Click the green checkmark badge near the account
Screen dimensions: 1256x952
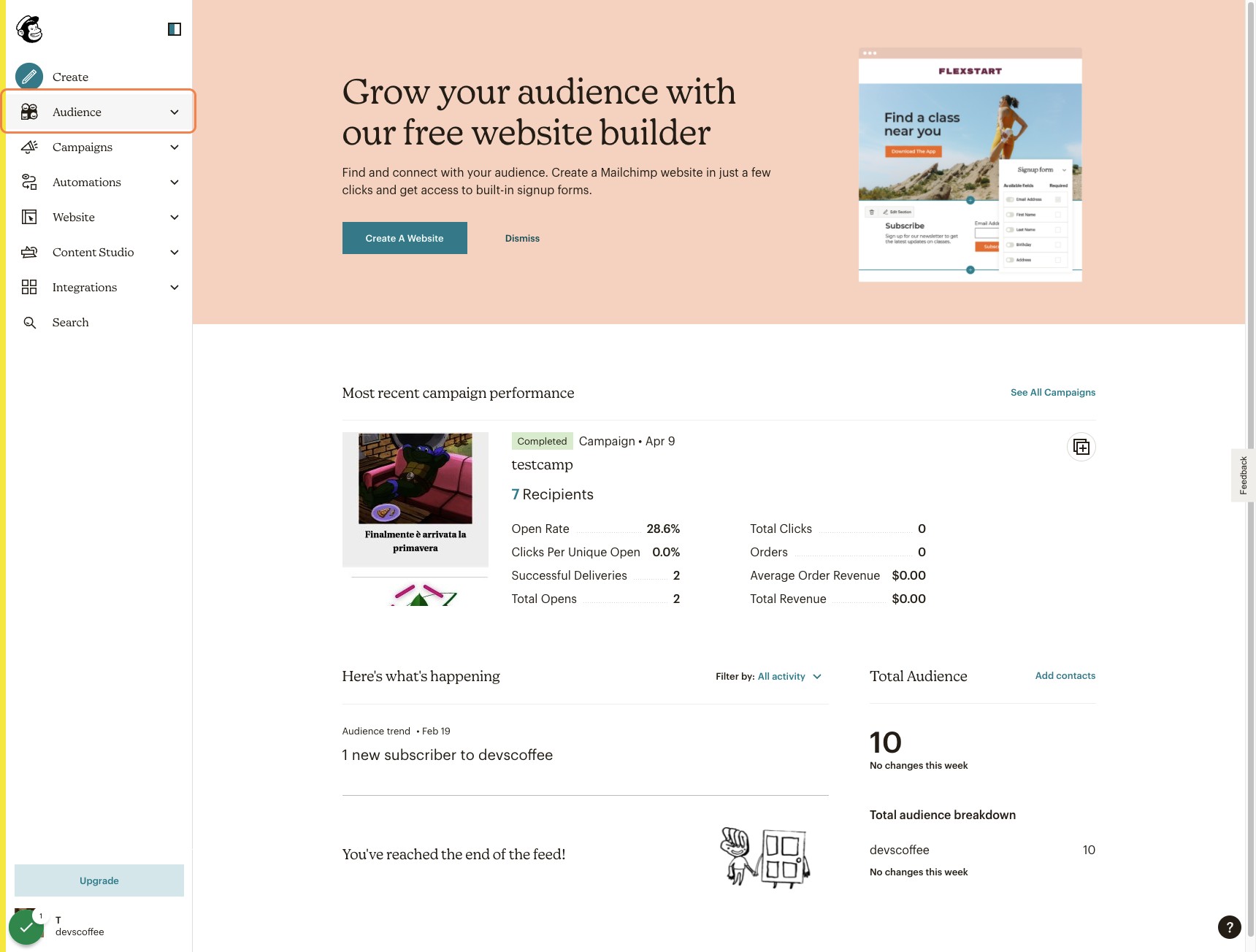(x=26, y=927)
